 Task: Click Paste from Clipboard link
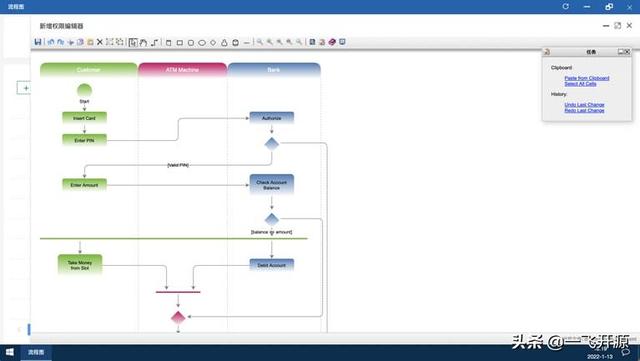pos(587,78)
